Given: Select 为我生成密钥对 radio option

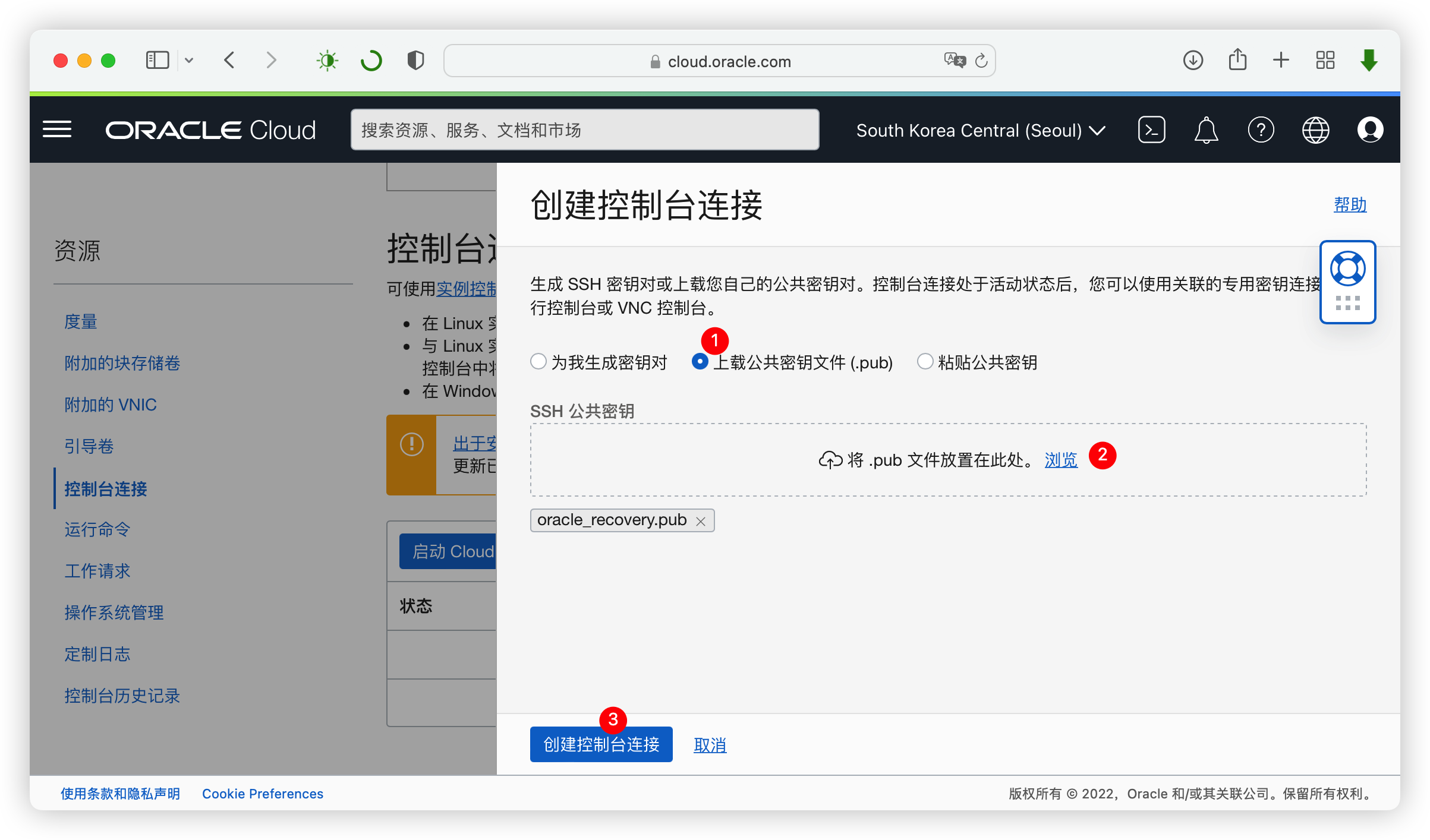Looking at the screenshot, I should (538, 361).
